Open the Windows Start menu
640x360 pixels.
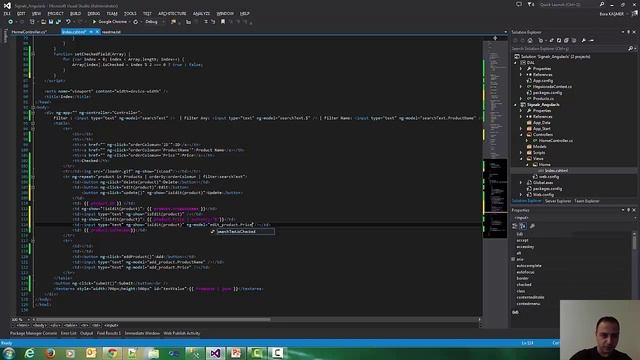9,353
